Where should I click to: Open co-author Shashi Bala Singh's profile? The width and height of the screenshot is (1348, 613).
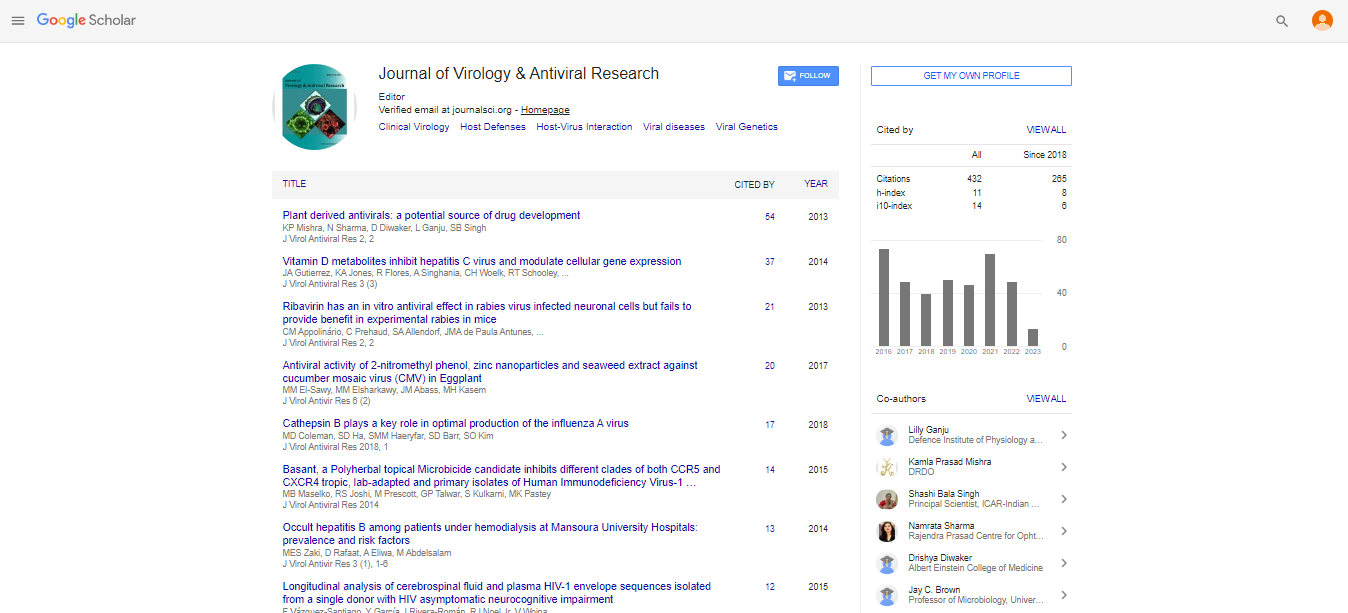pyautogui.click(x=945, y=494)
